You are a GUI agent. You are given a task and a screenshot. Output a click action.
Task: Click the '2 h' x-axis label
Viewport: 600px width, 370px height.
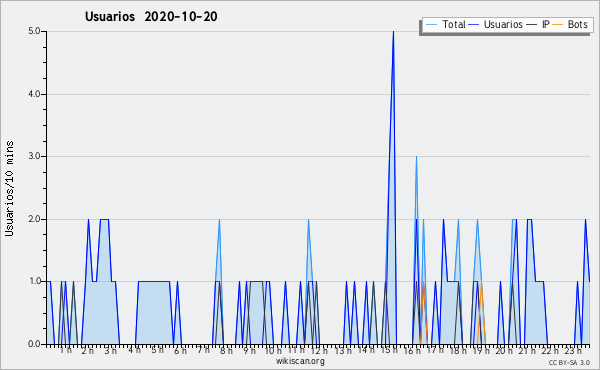pyautogui.click(x=88, y=351)
